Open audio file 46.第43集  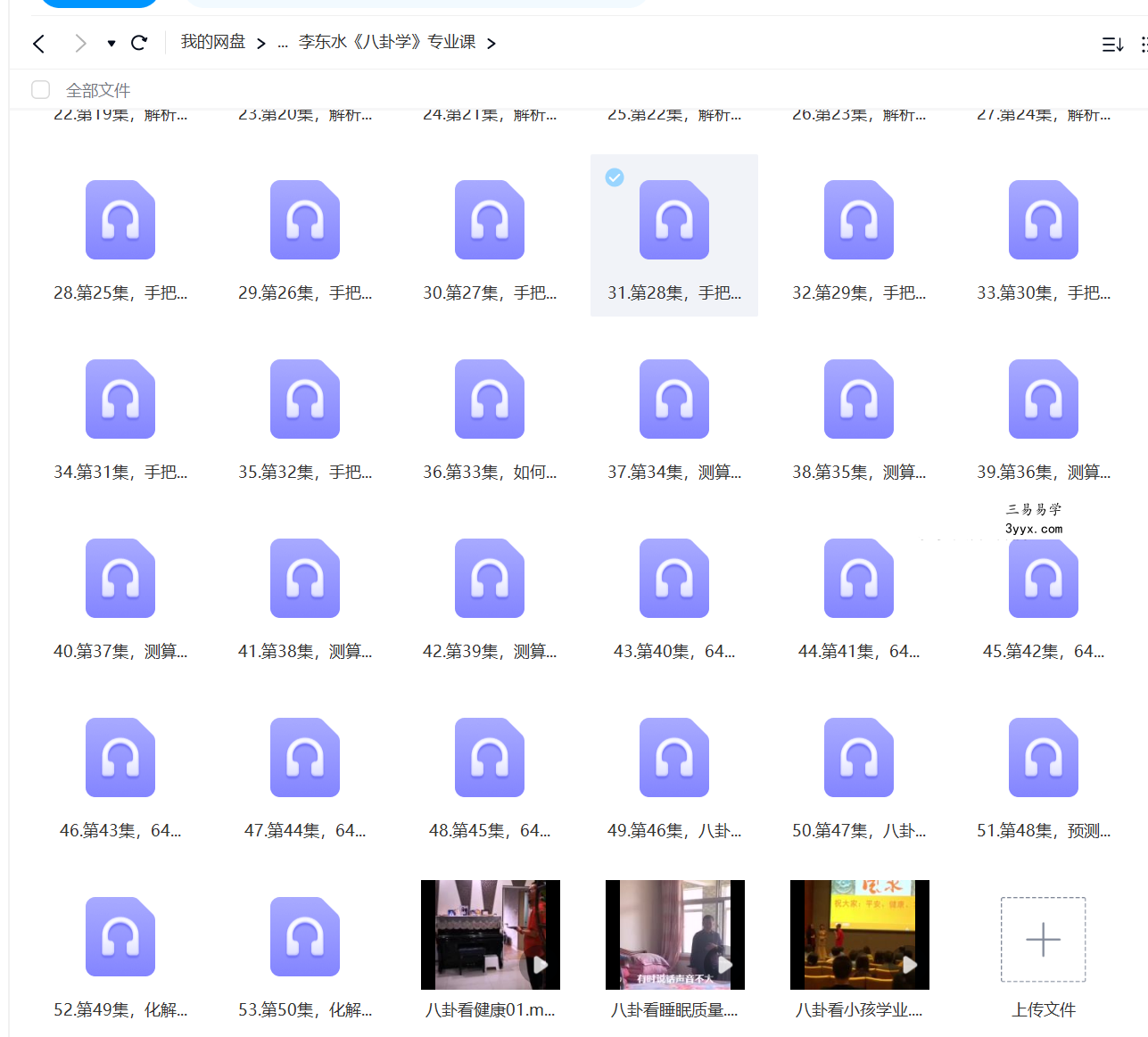tap(120, 758)
